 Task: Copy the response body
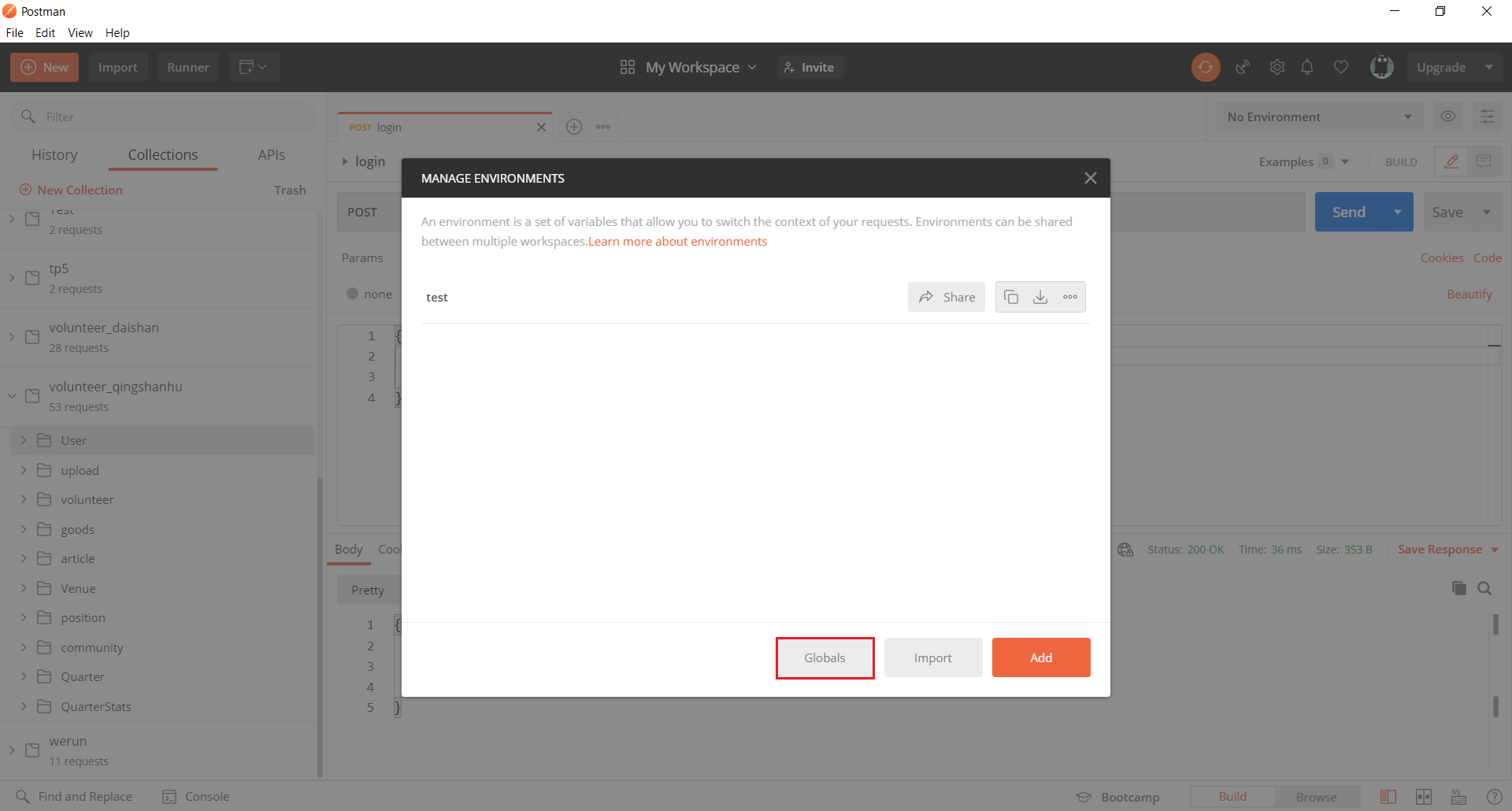[x=1459, y=588]
